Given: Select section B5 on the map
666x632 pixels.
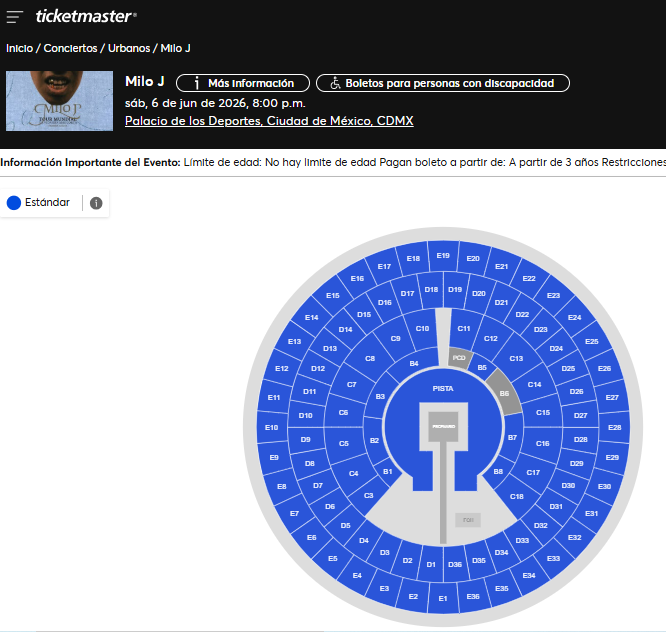Looking at the screenshot, I should (482, 367).
